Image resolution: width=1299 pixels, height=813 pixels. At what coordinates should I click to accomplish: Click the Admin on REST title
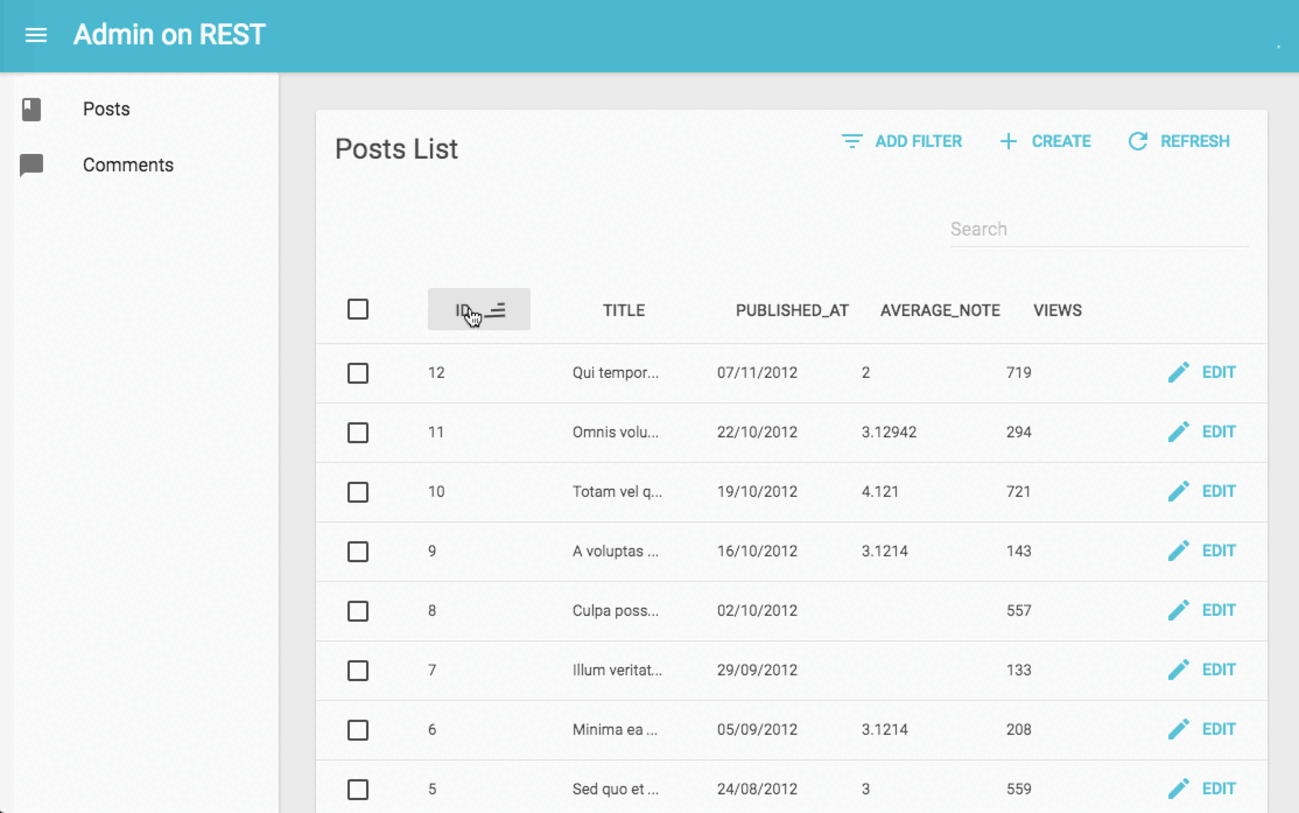(169, 35)
